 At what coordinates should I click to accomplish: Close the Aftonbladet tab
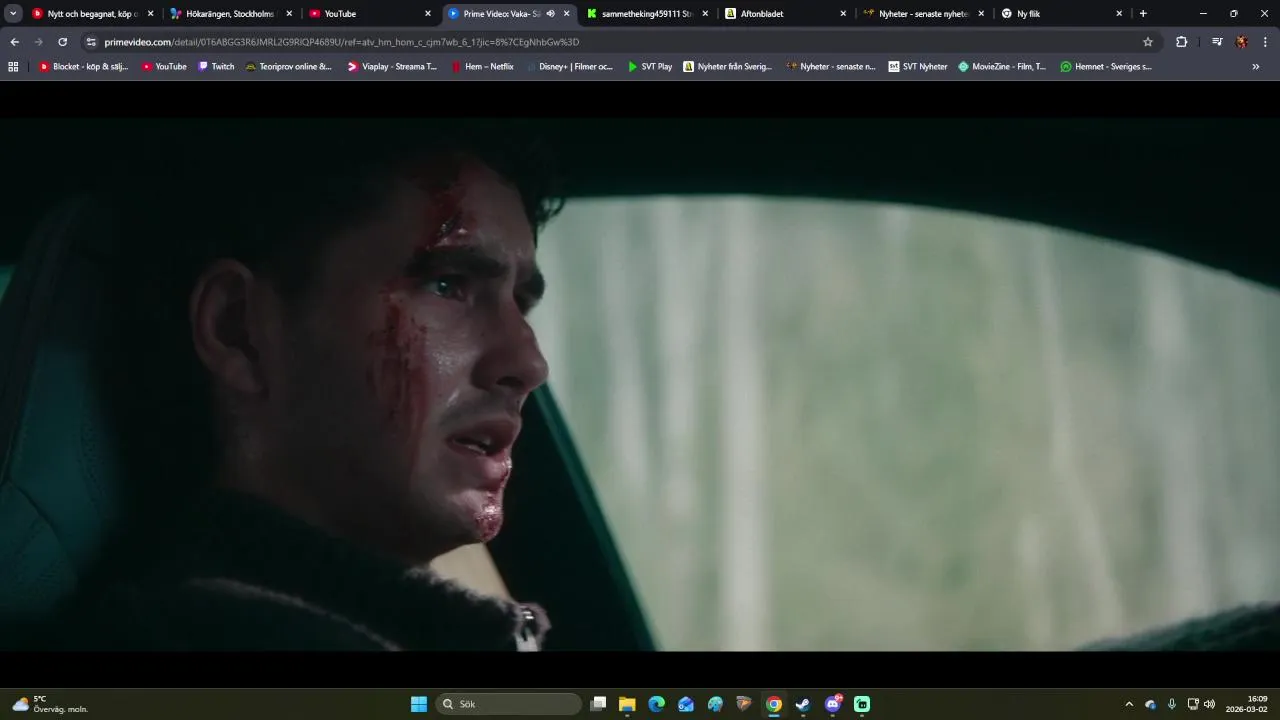[x=843, y=14]
